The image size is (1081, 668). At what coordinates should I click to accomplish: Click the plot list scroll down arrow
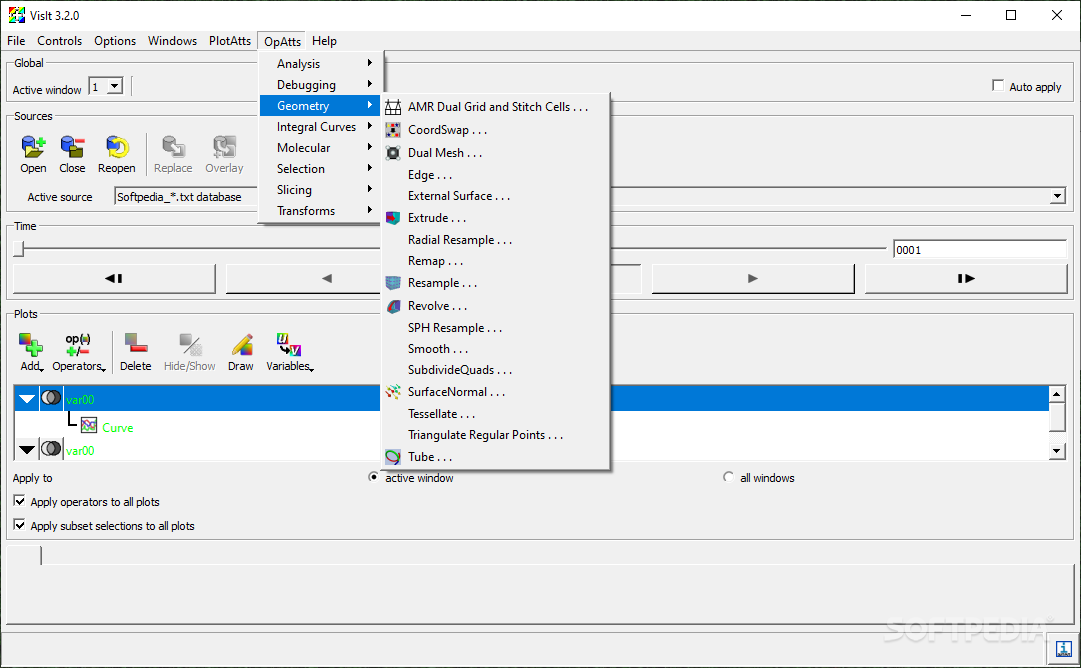coord(1057,452)
